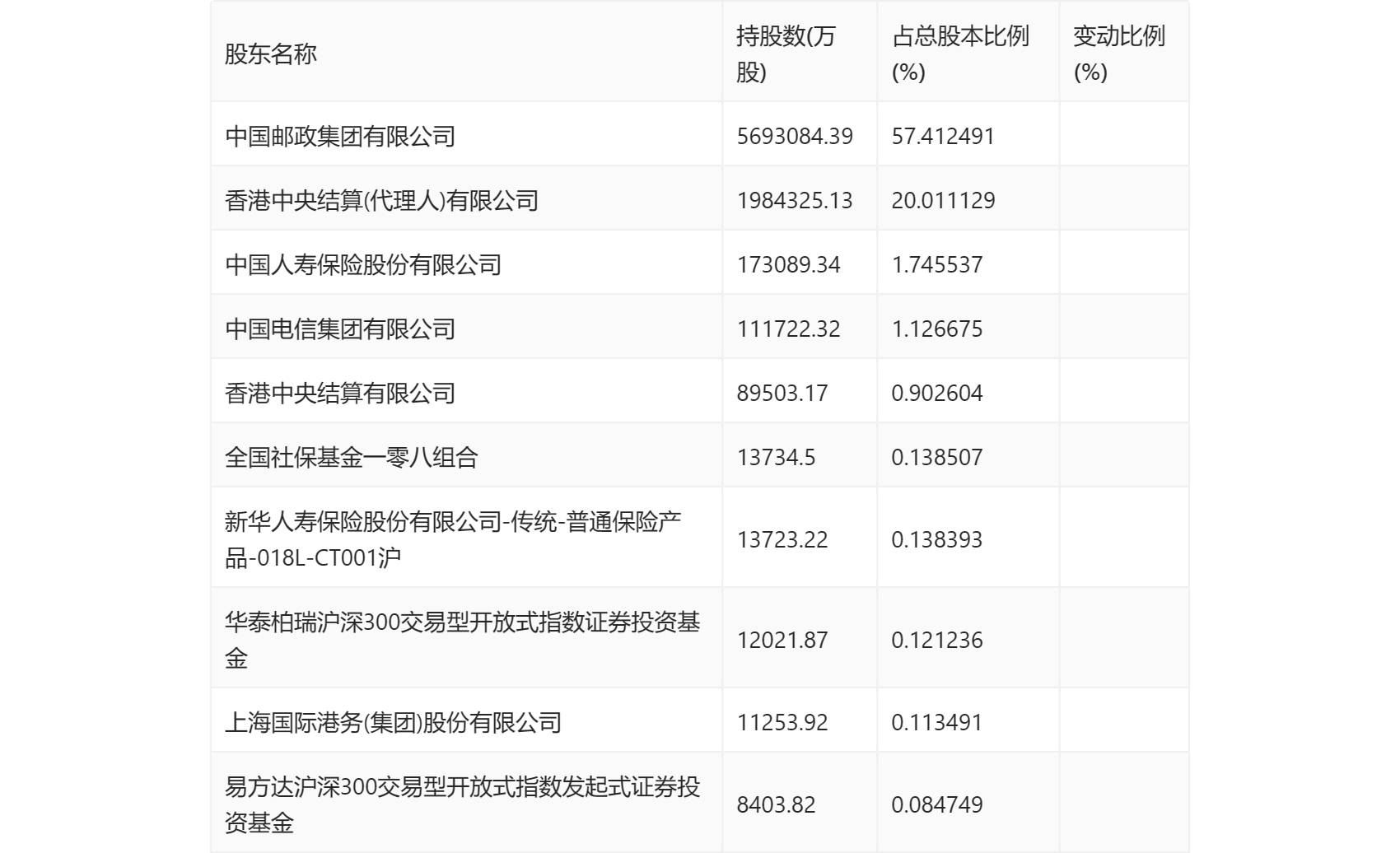
Task: Select the percentage 0.138393
Action: [x=937, y=539]
